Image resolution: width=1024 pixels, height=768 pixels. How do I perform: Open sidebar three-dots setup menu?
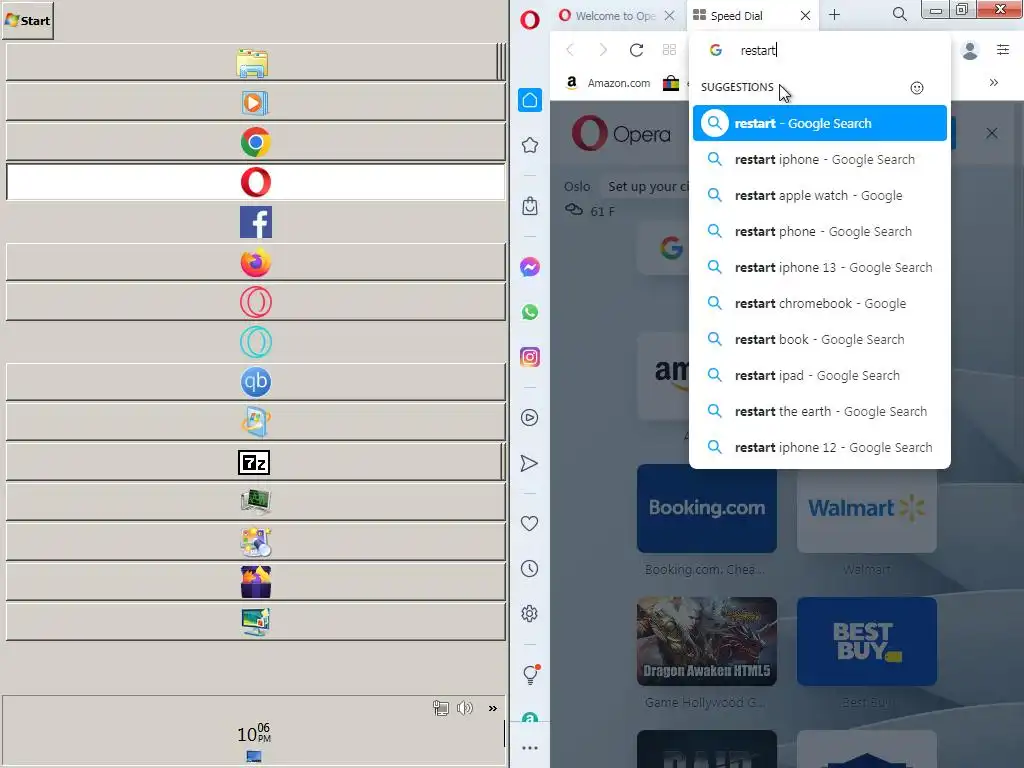pyautogui.click(x=530, y=748)
